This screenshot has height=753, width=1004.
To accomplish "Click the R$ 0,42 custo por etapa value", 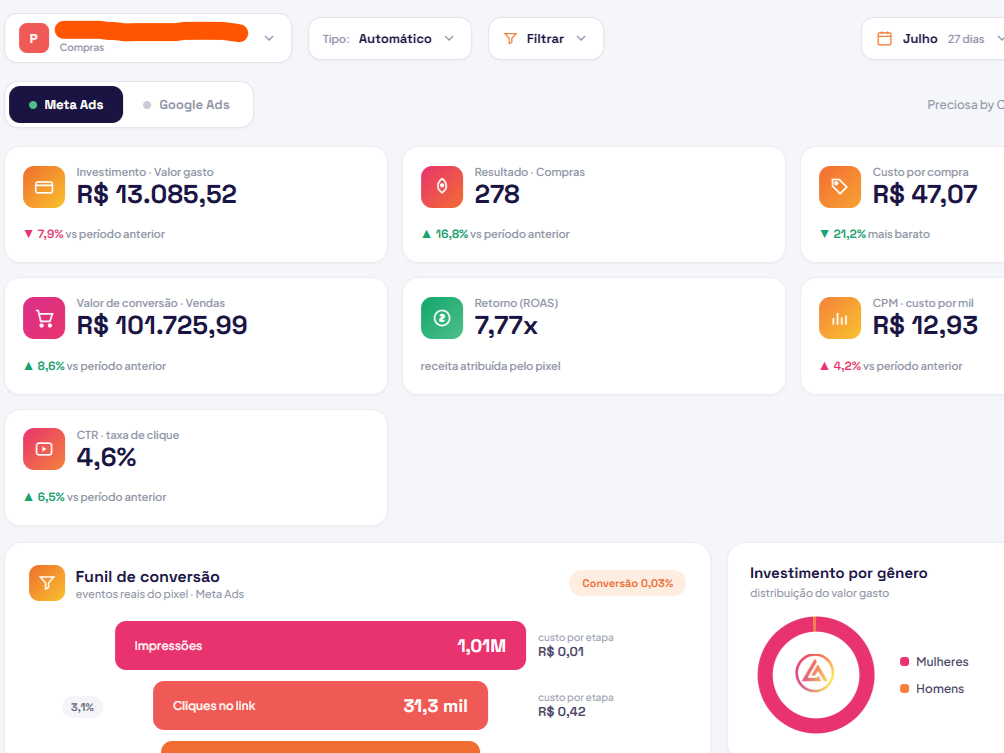I will click(562, 712).
